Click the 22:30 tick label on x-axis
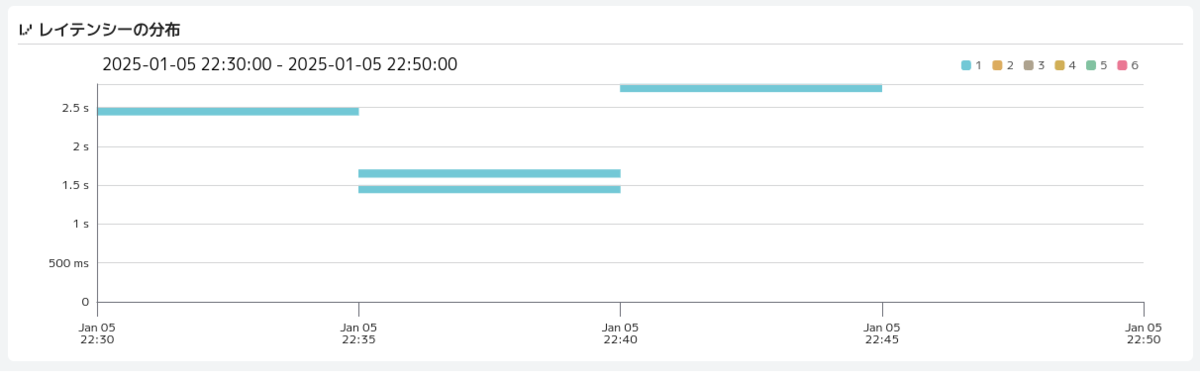1200x377 pixels. tap(97, 332)
